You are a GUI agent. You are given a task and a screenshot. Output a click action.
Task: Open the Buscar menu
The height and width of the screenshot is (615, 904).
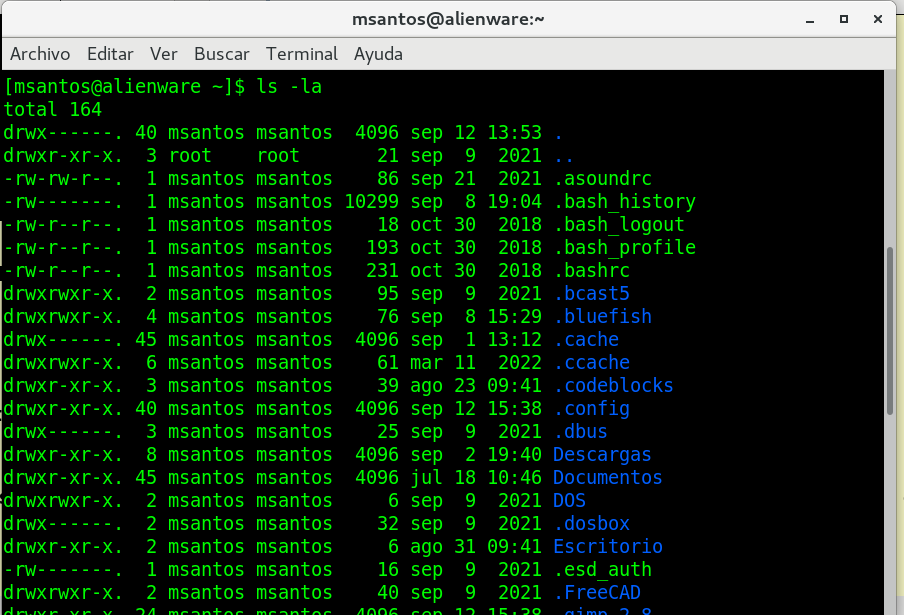(x=221, y=54)
